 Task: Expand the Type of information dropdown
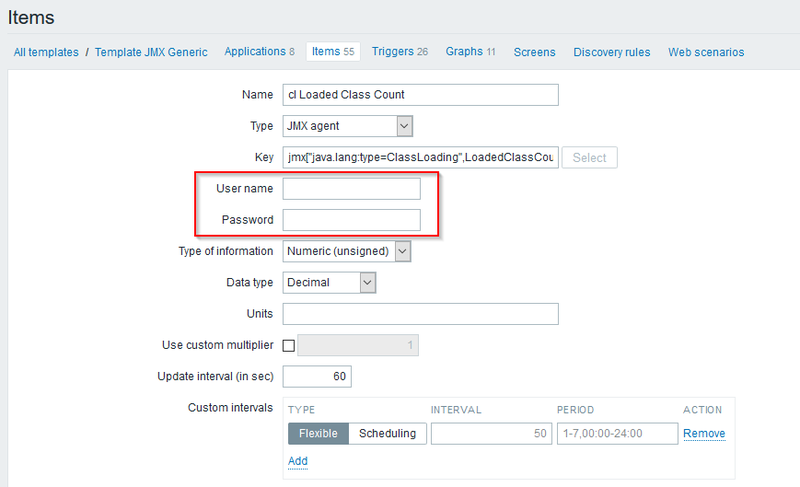coord(347,251)
